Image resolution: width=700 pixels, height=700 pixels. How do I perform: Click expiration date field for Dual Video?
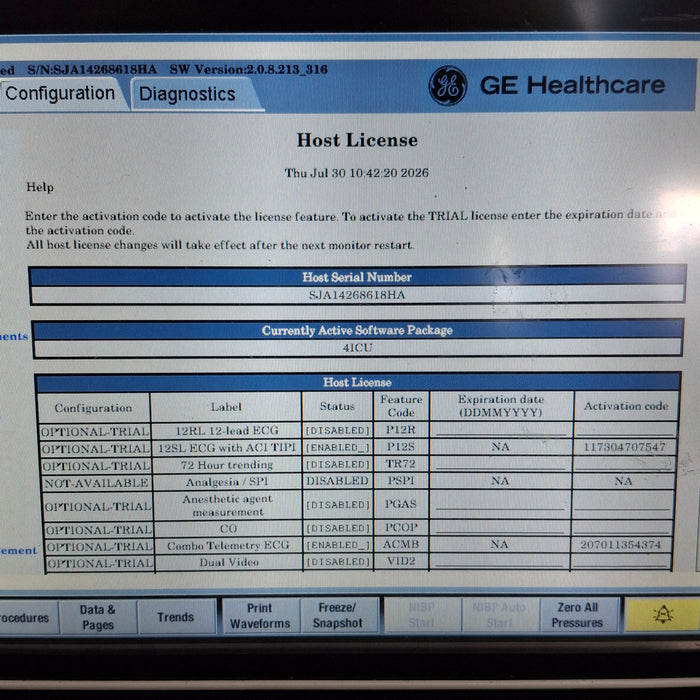tap(499, 561)
